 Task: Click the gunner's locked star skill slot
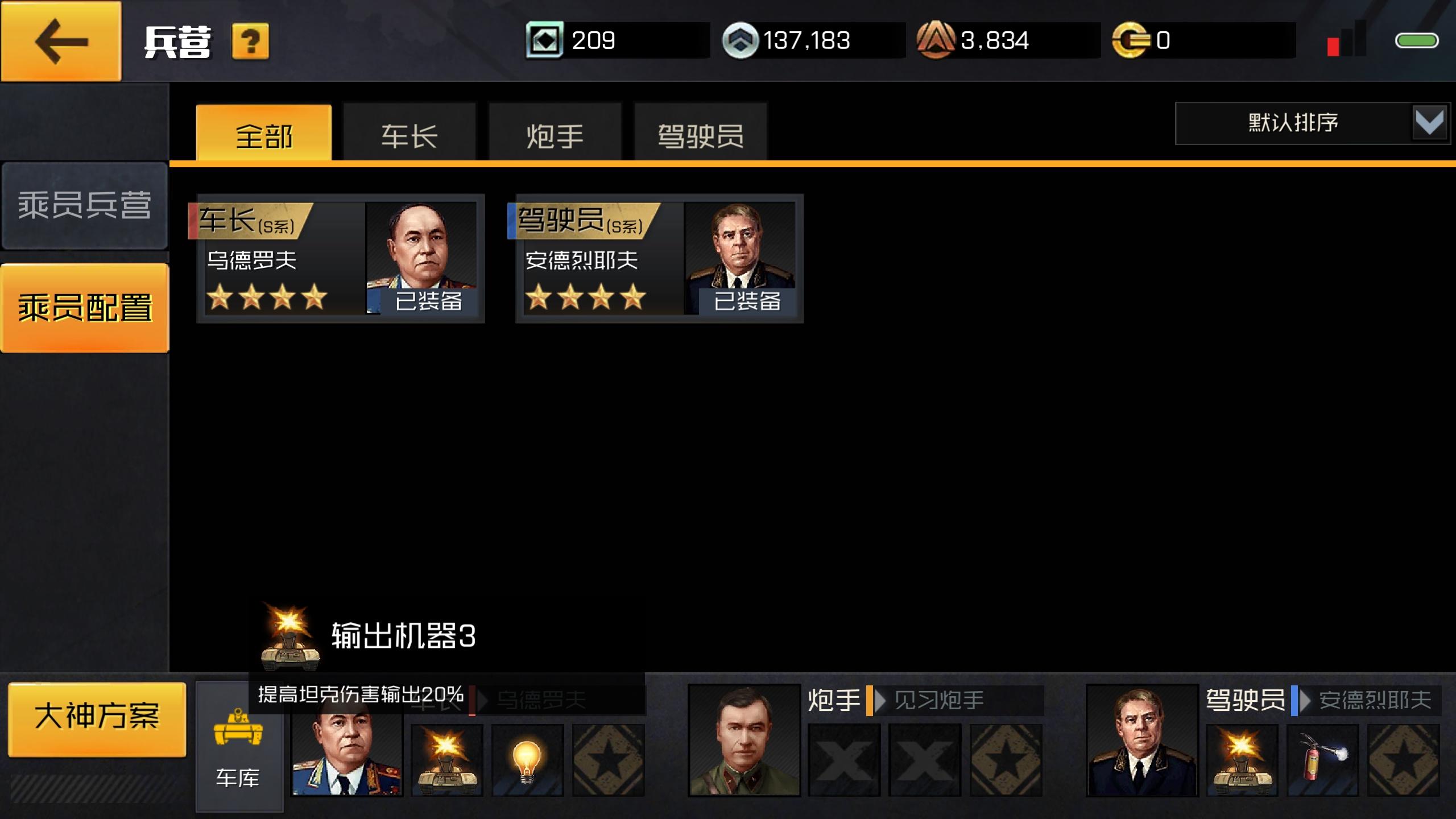click(1006, 760)
